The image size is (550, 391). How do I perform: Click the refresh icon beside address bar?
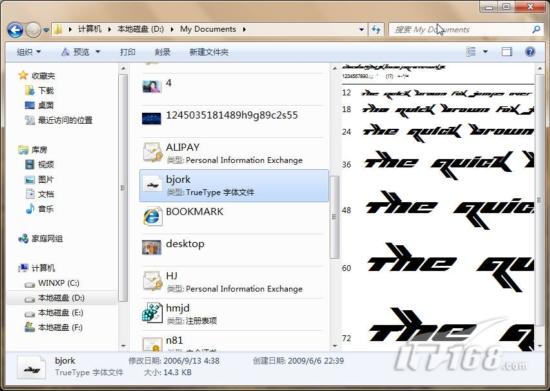(376, 29)
